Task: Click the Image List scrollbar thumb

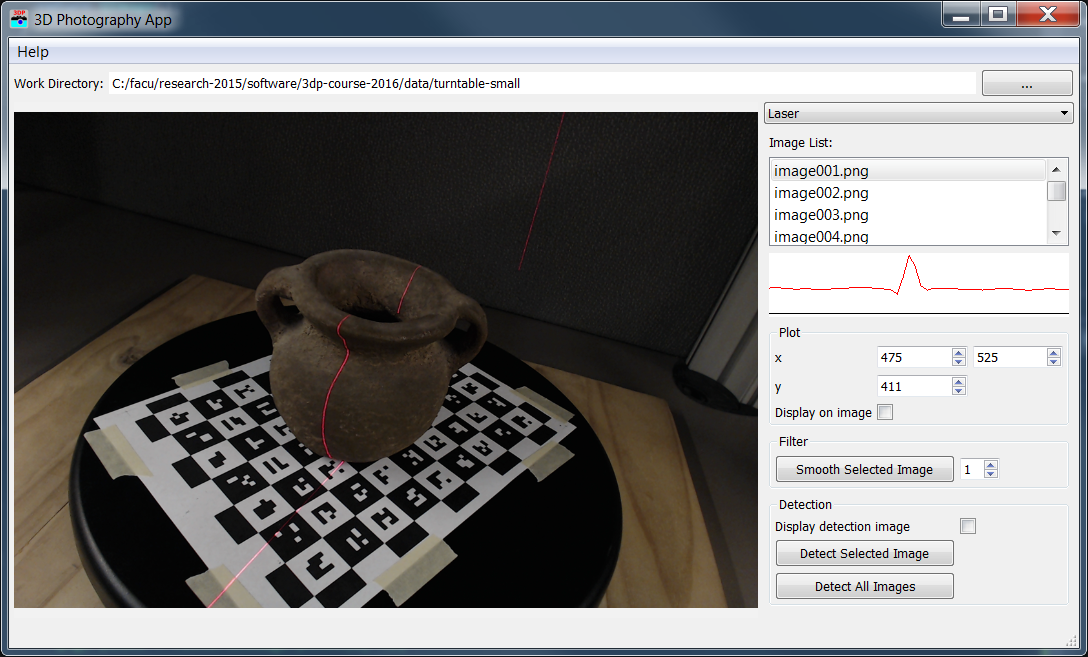Action: pos(1056,191)
